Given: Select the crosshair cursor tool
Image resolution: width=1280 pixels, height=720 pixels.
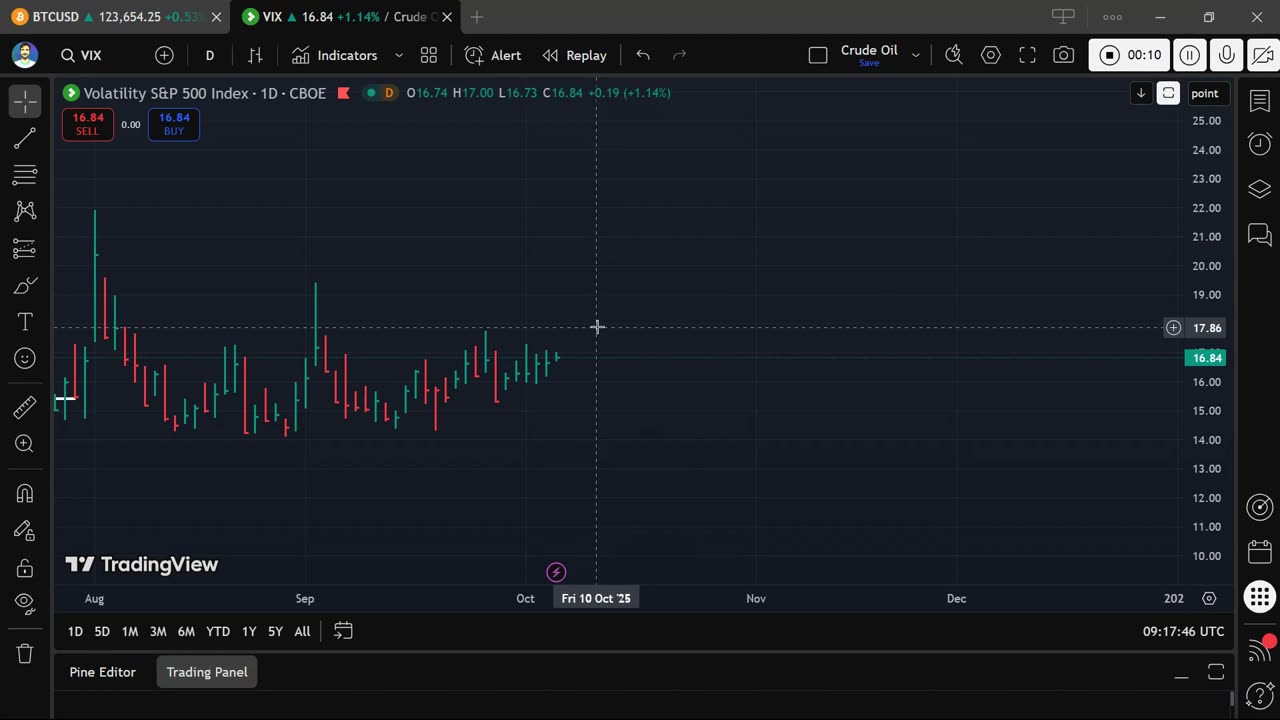Looking at the screenshot, I should (x=25, y=101).
